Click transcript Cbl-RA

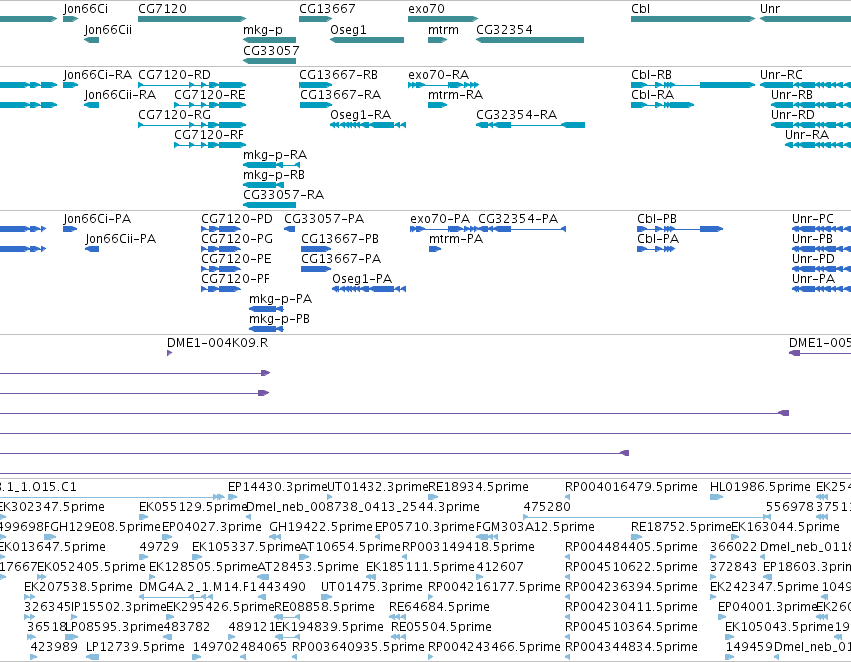coord(652,94)
